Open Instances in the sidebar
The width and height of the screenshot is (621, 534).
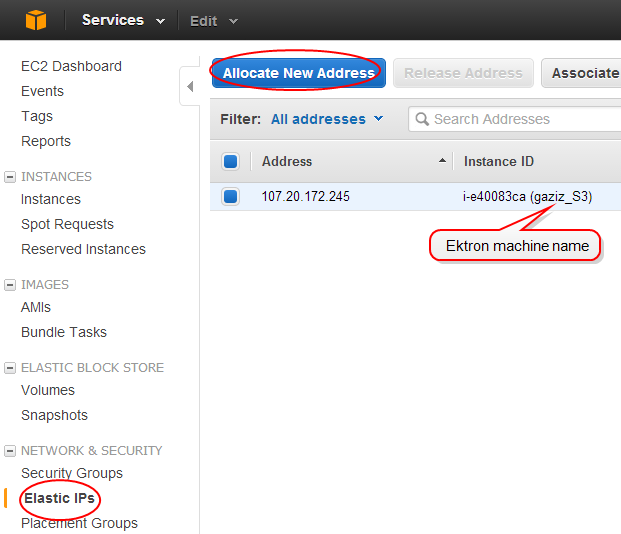click(51, 199)
